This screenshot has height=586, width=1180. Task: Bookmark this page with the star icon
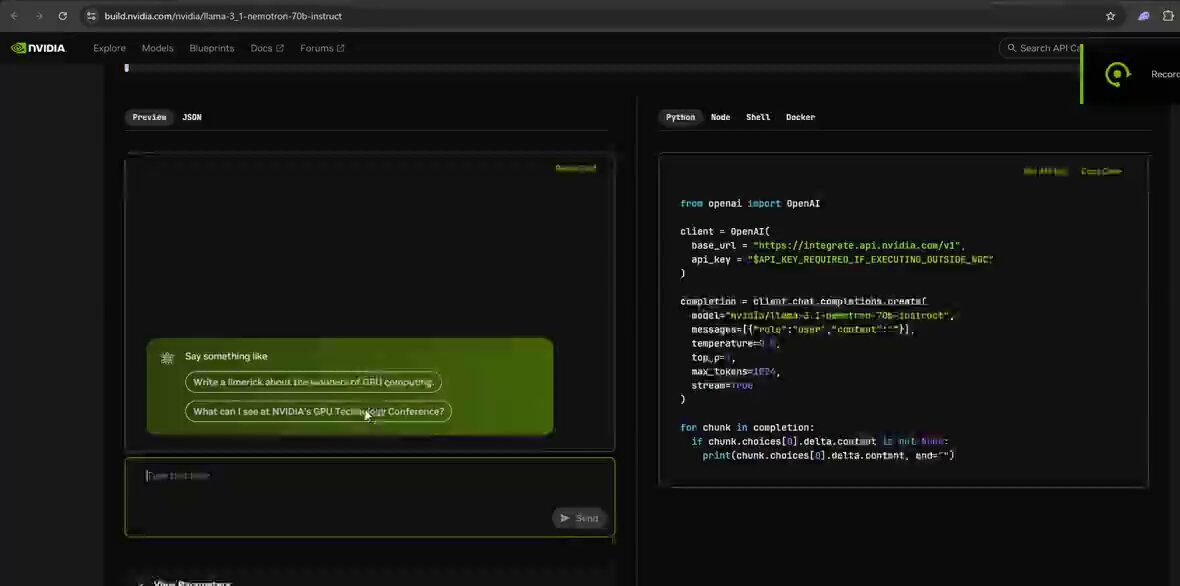[x=1110, y=16]
